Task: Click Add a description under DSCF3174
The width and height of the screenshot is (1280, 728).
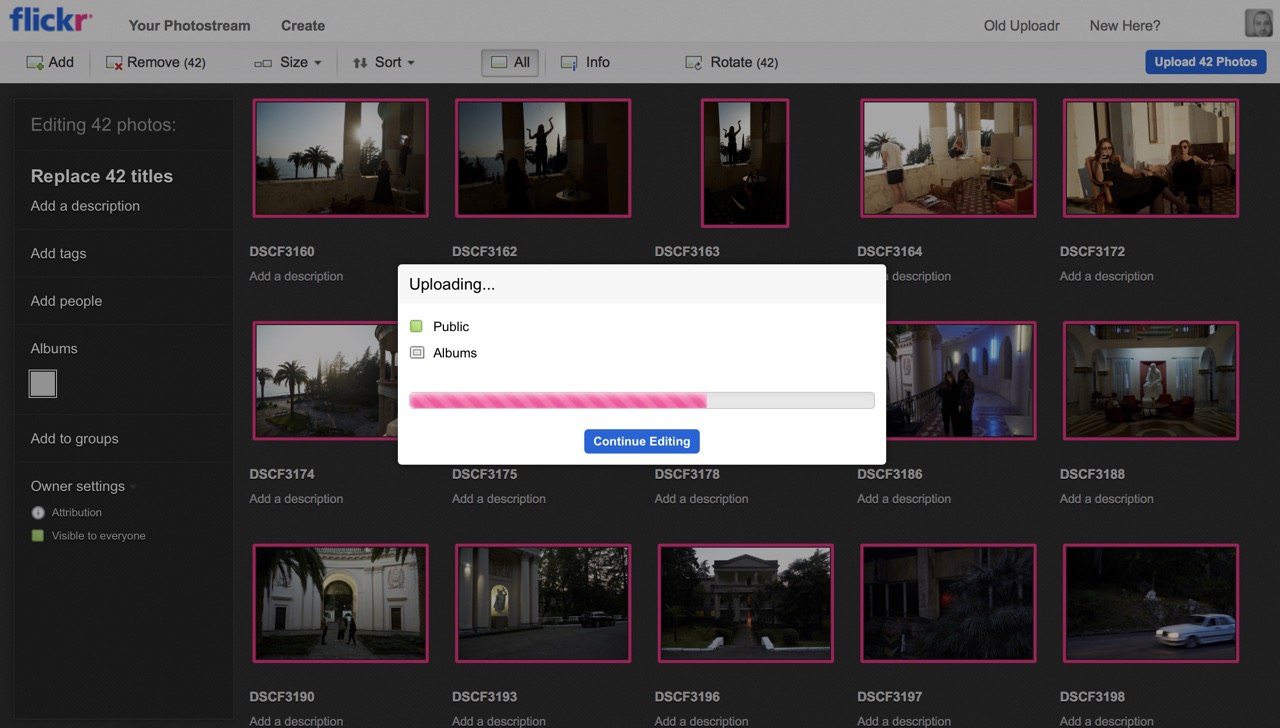Action: [x=296, y=499]
